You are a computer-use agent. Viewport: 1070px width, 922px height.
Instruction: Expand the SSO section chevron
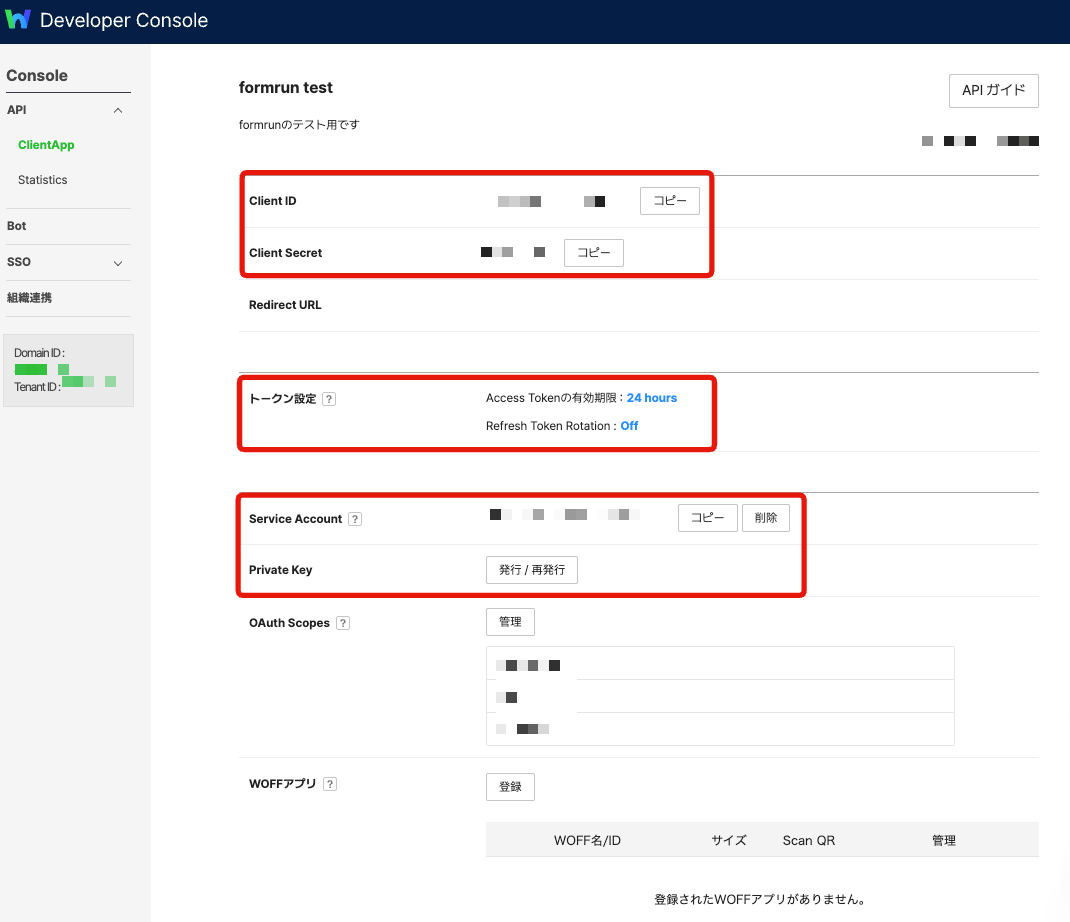[x=118, y=263]
